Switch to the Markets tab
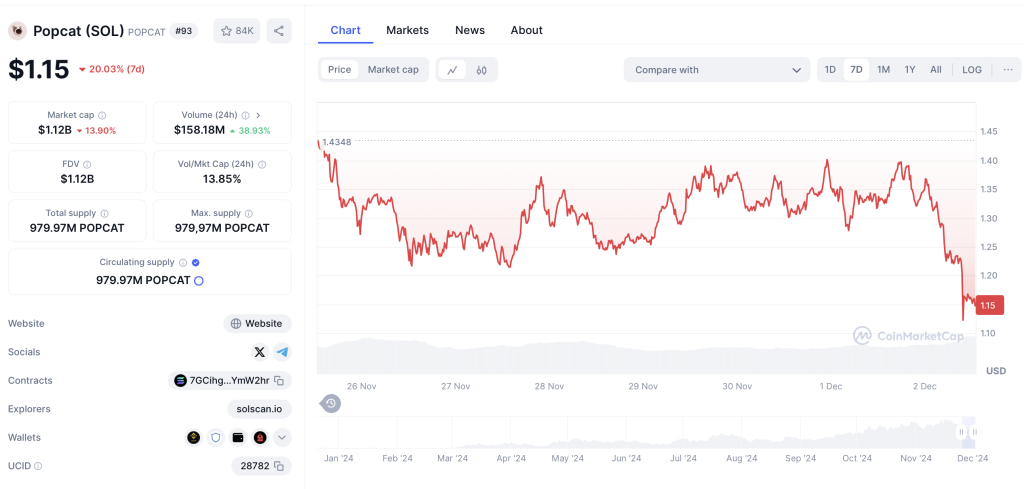The height and width of the screenshot is (489, 1024). [x=408, y=30]
